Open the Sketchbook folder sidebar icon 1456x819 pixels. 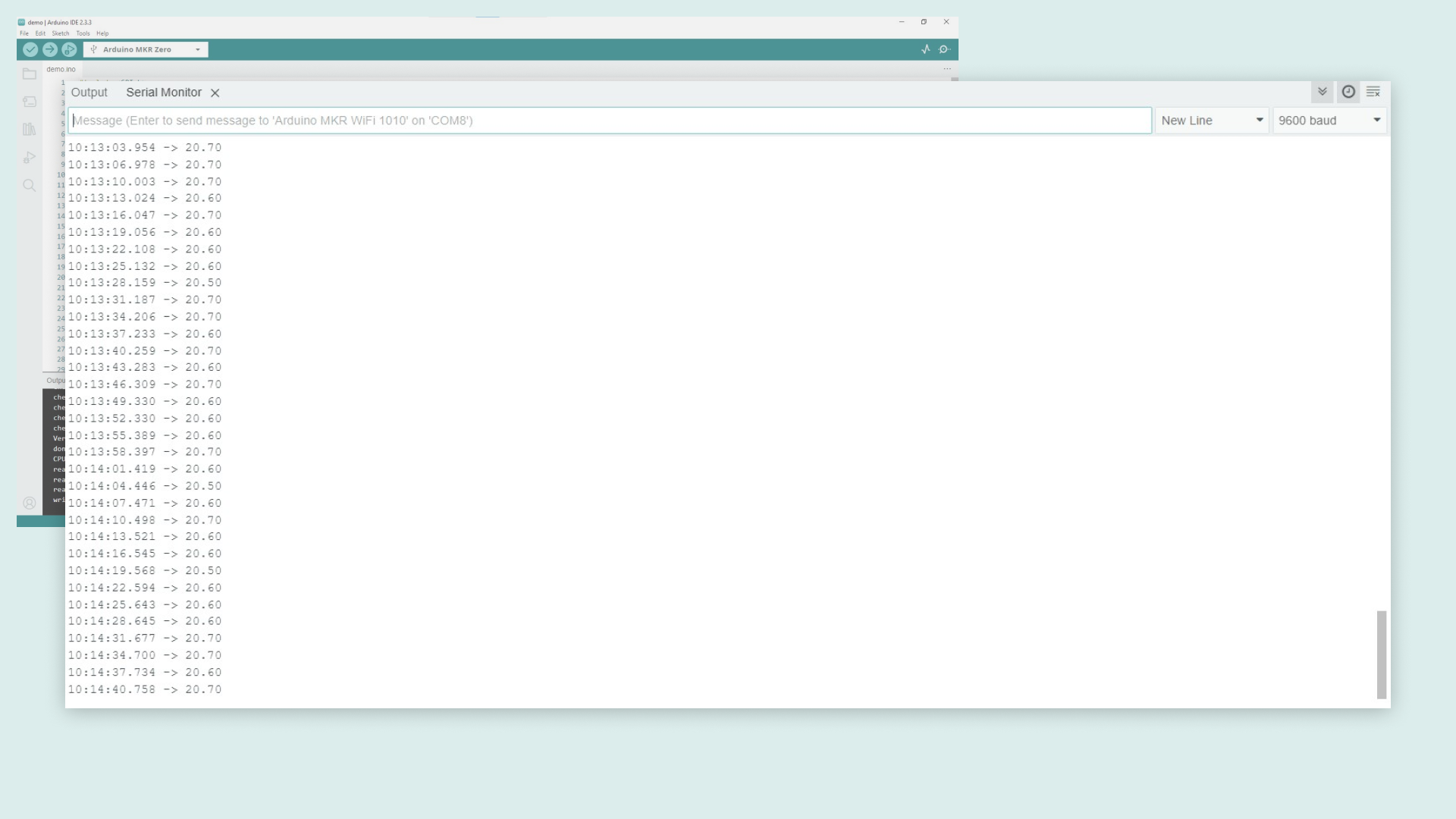pos(30,74)
